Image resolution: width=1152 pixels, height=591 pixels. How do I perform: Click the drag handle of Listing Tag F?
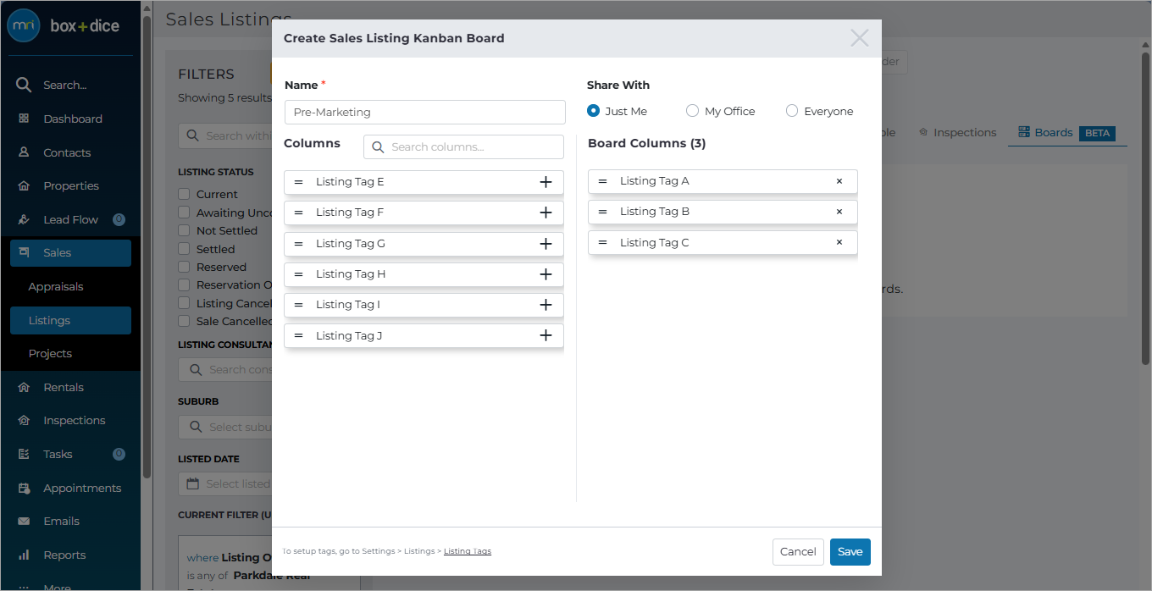pyautogui.click(x=298, y=212)
